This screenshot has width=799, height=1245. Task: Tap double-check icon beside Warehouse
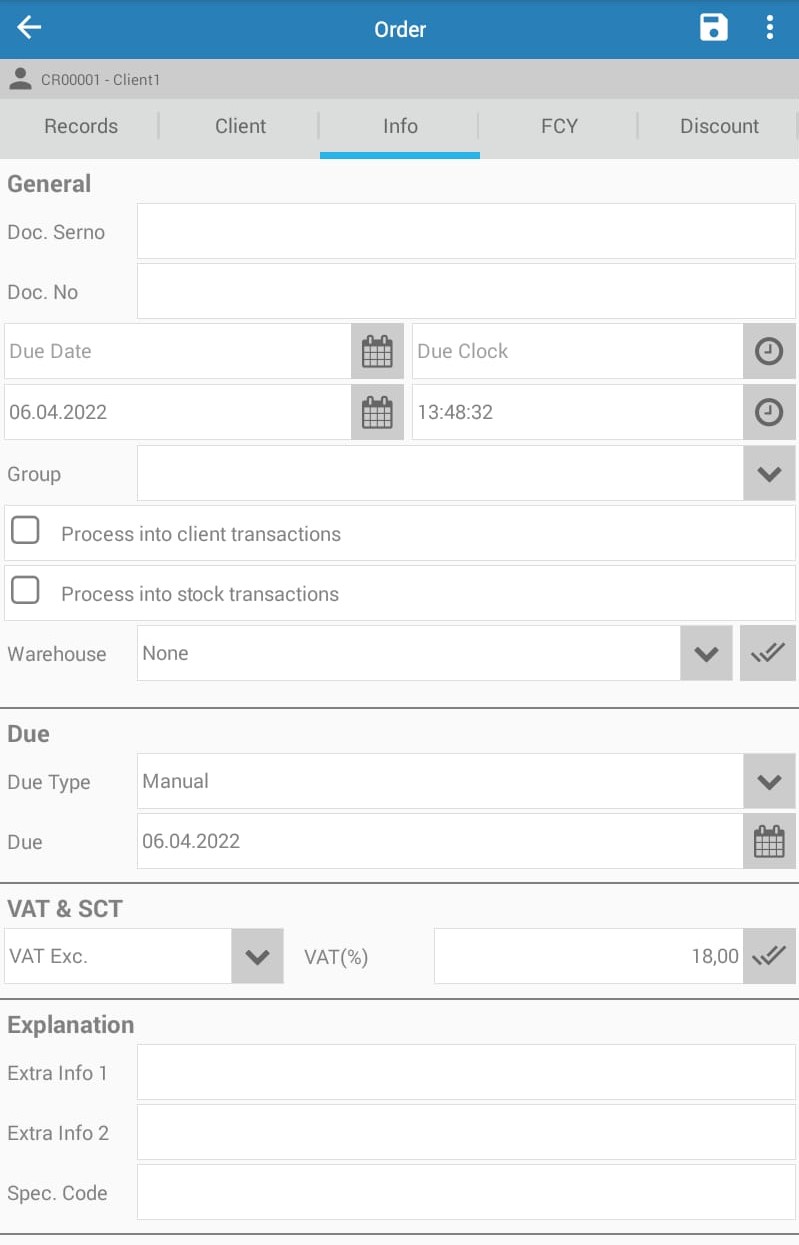point(768,653)
